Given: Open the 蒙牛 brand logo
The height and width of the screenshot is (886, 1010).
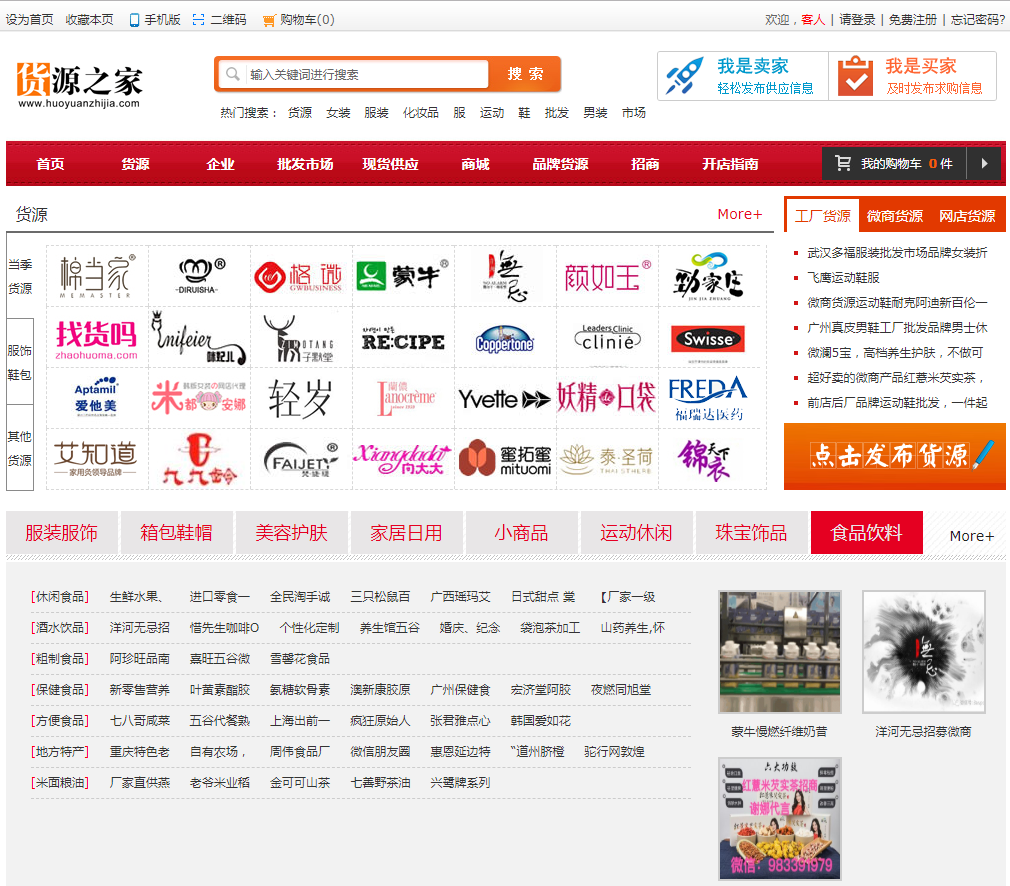Looking at the screenshot, I should (x=403, y=276).
